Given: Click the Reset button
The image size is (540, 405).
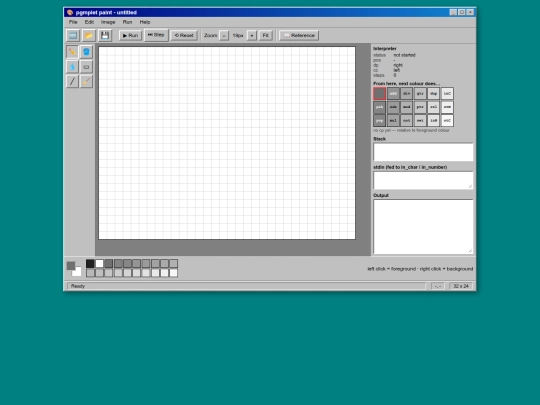Looking at the screenshot, I should point(184,35).
